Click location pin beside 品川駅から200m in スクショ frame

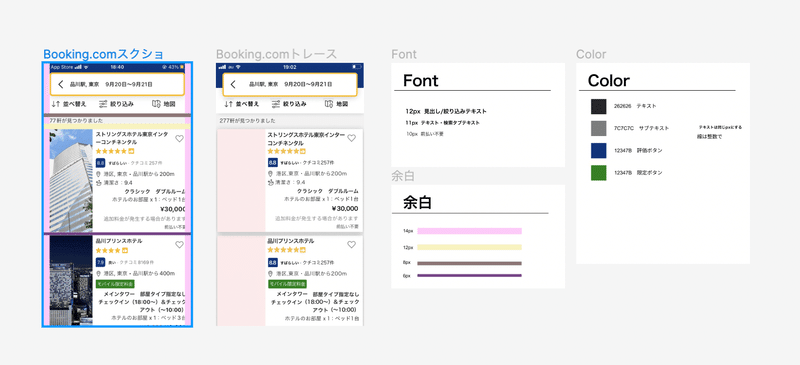(x=99, y=174)
